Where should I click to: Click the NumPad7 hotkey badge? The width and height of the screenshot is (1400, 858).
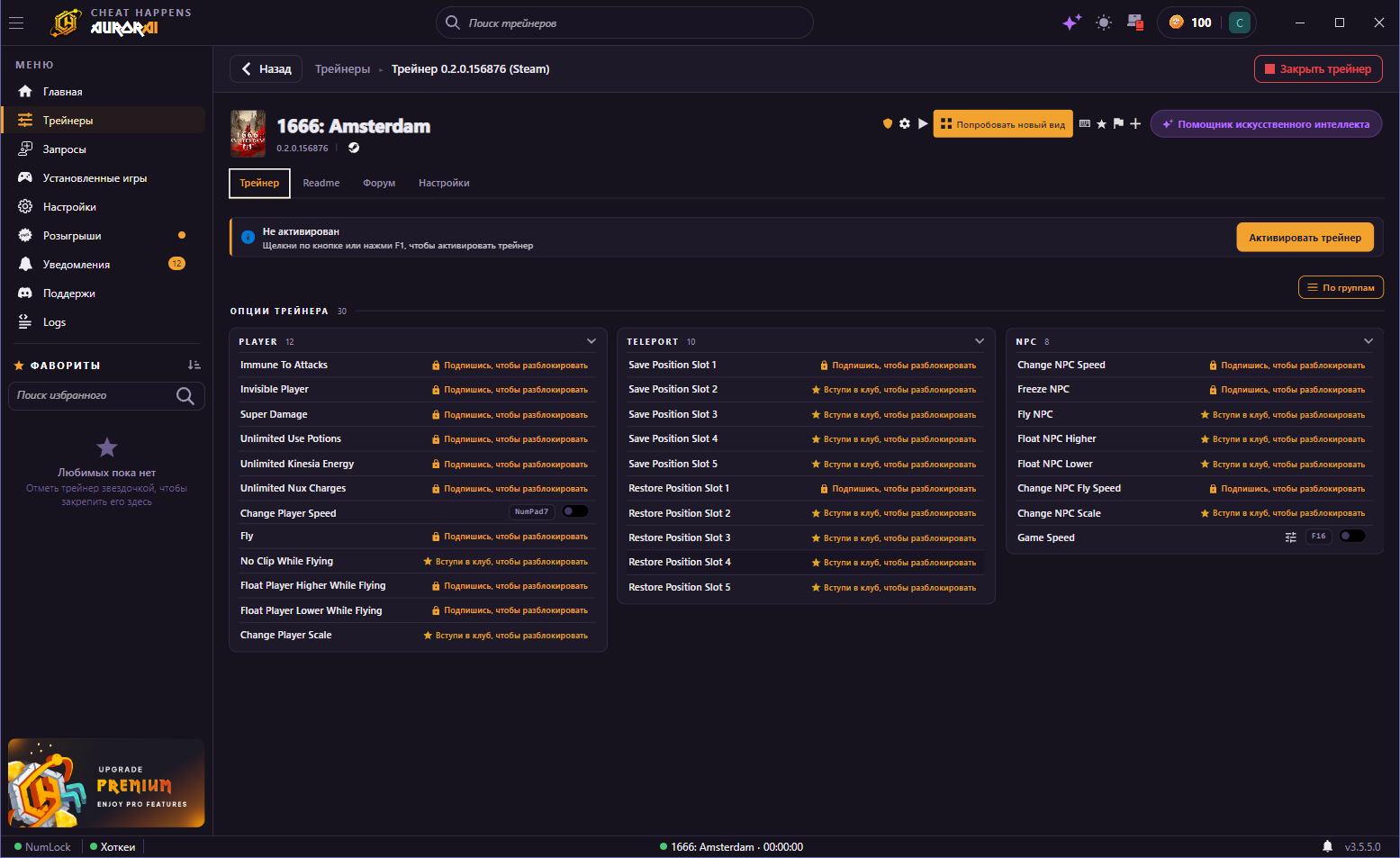pyautogui.click(x=531, y=511)
